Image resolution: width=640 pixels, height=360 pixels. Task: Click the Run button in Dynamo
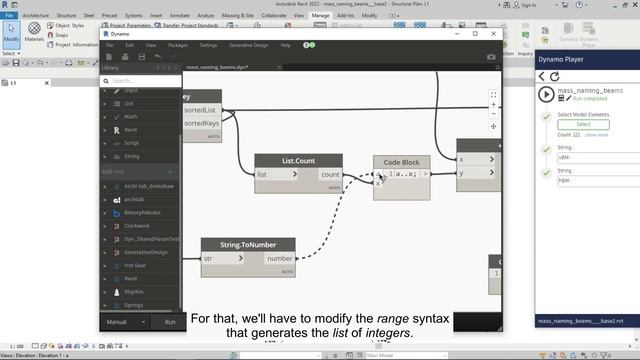(x=170, y=322)
